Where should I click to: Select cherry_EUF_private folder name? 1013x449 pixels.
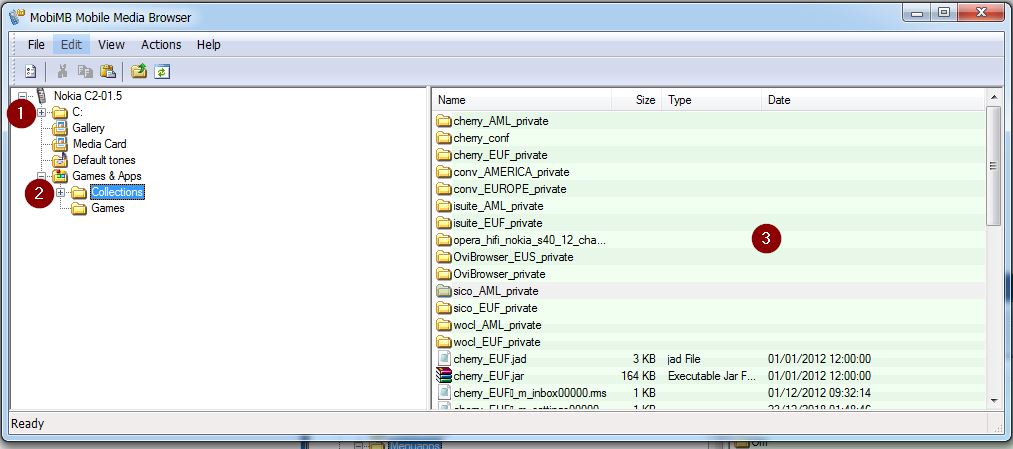coord(500,155)
